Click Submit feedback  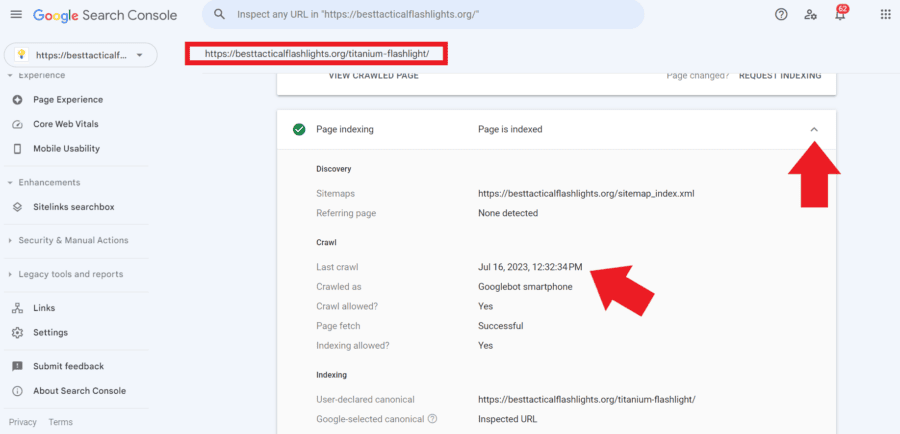68,366
